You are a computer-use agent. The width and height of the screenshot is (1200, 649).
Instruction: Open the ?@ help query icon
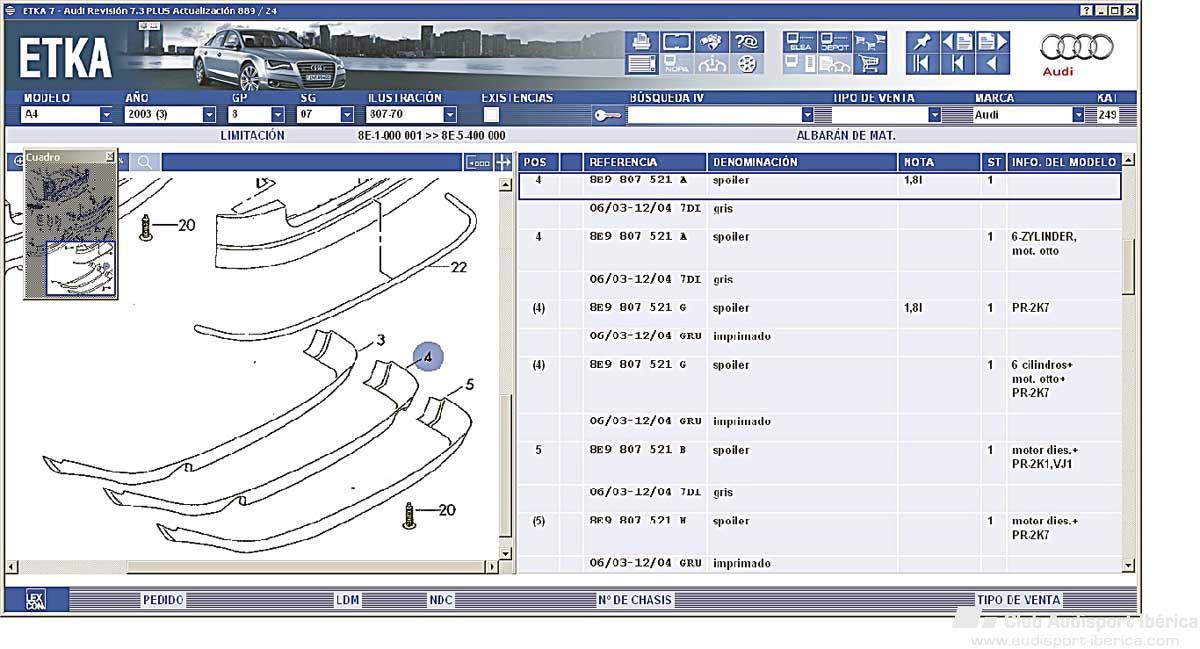pos(746,42)
